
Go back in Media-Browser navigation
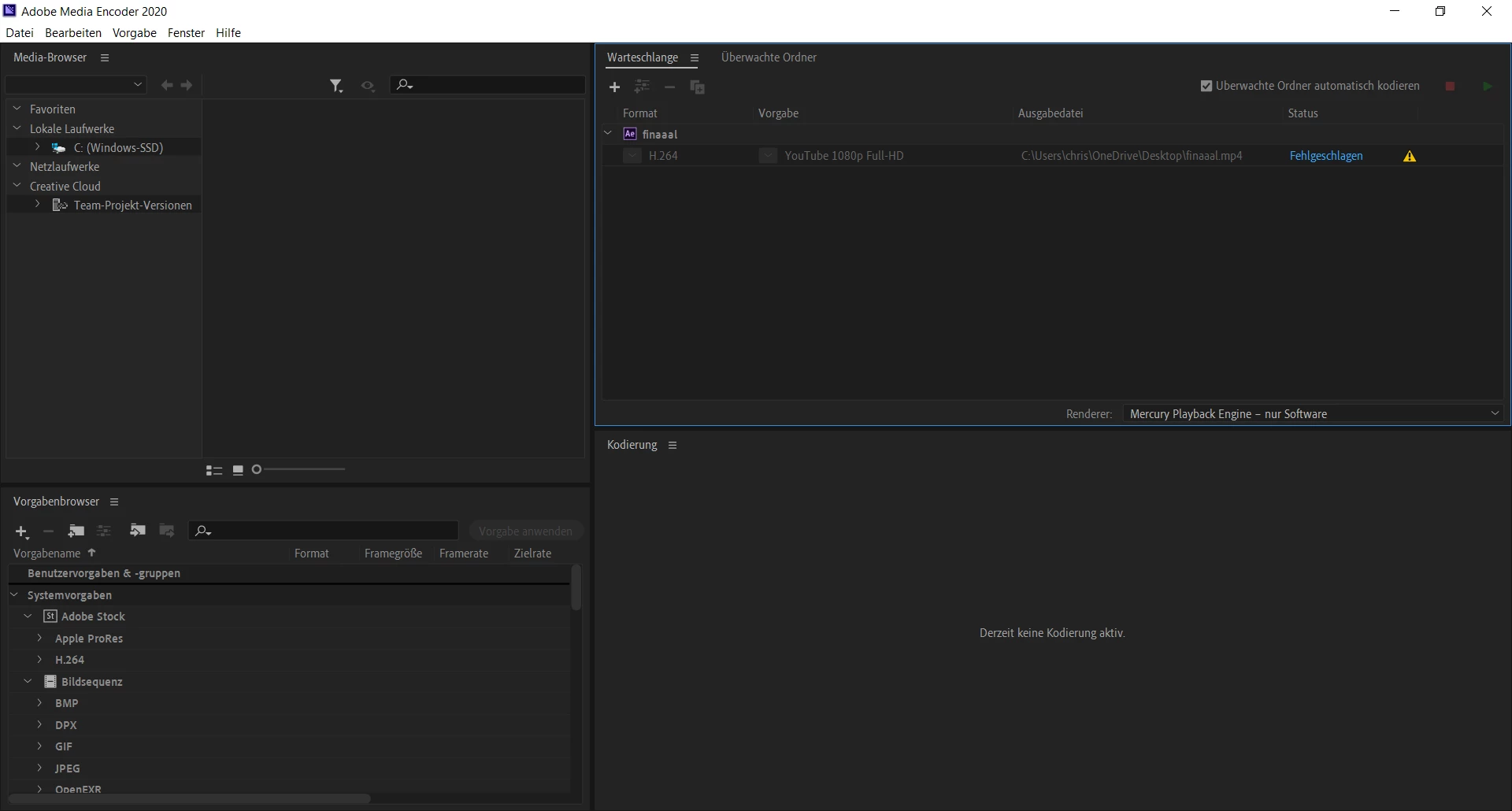tap(167, 85)
